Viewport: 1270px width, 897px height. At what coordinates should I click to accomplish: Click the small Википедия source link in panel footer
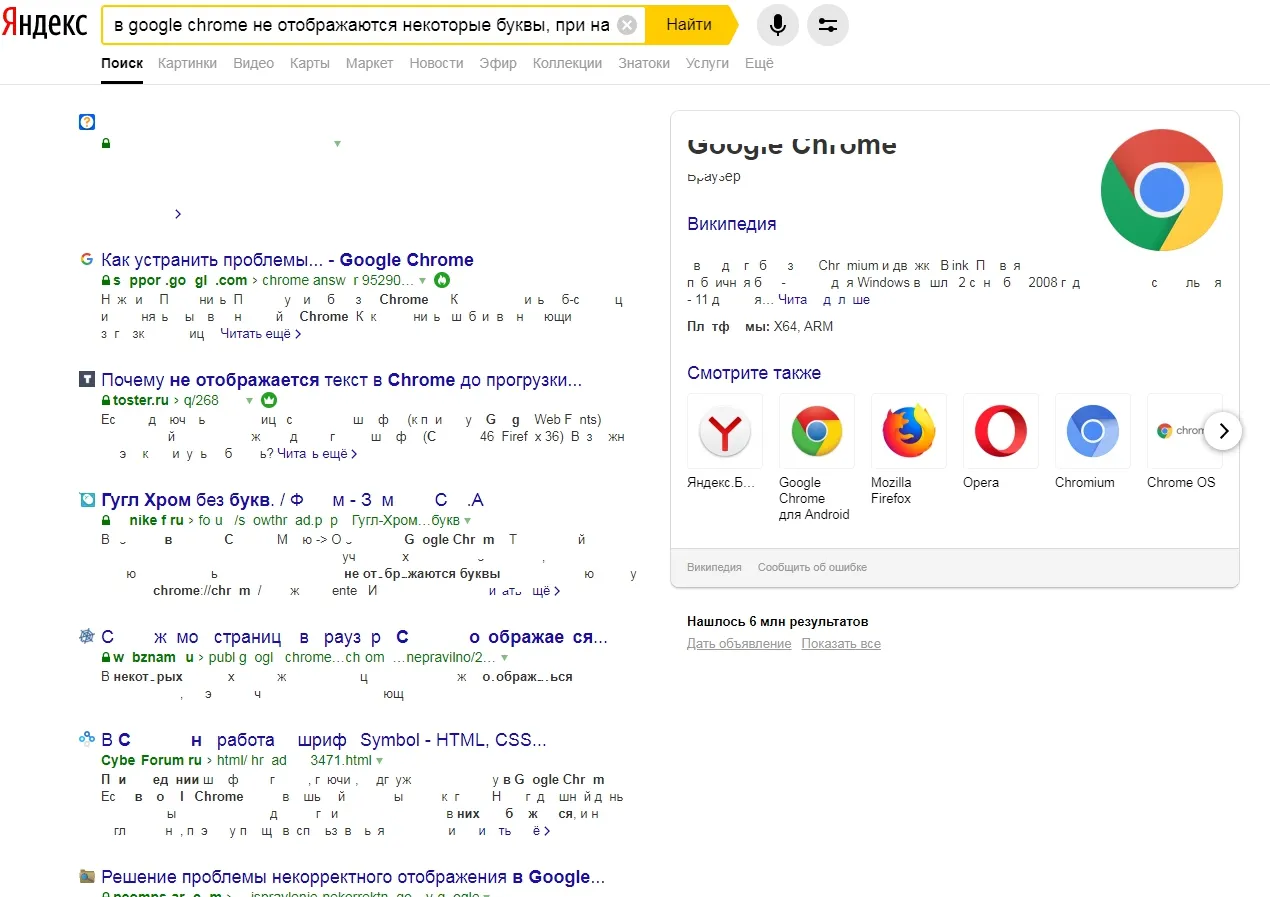tap(714, 567)
